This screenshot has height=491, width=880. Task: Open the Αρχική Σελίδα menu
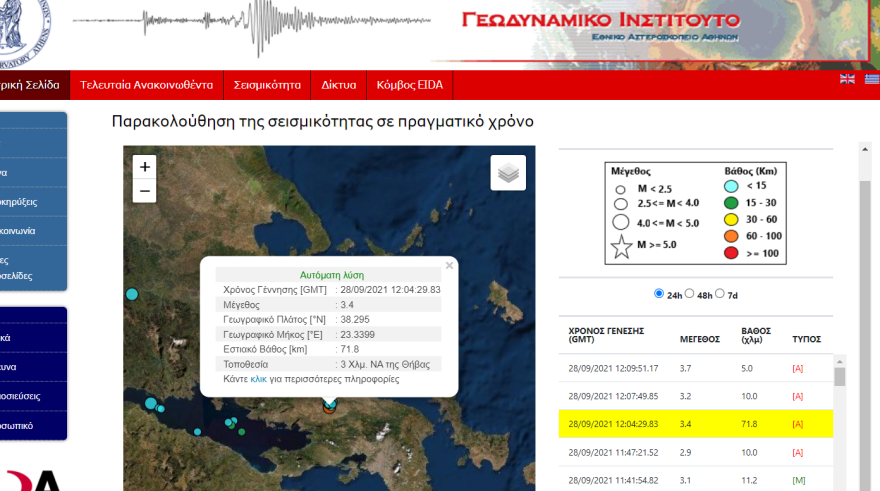35,85
